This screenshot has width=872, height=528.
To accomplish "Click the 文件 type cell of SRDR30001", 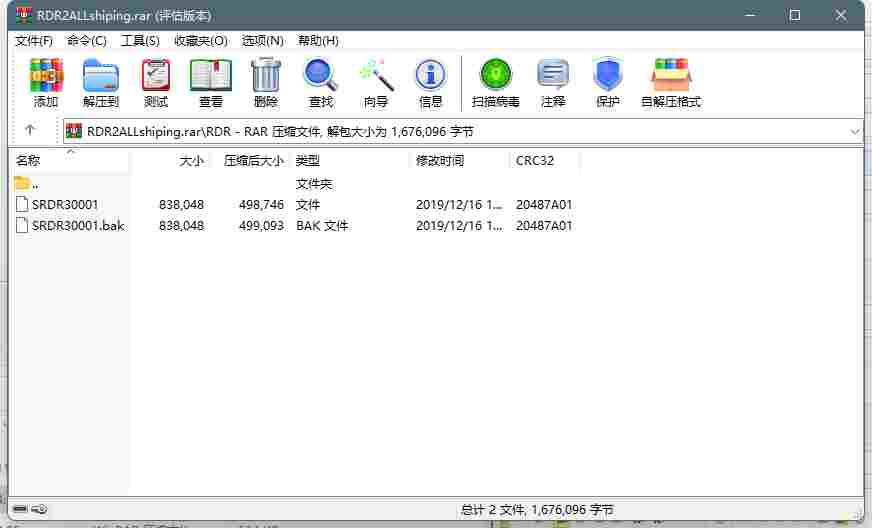I will (x=308, y=205).
